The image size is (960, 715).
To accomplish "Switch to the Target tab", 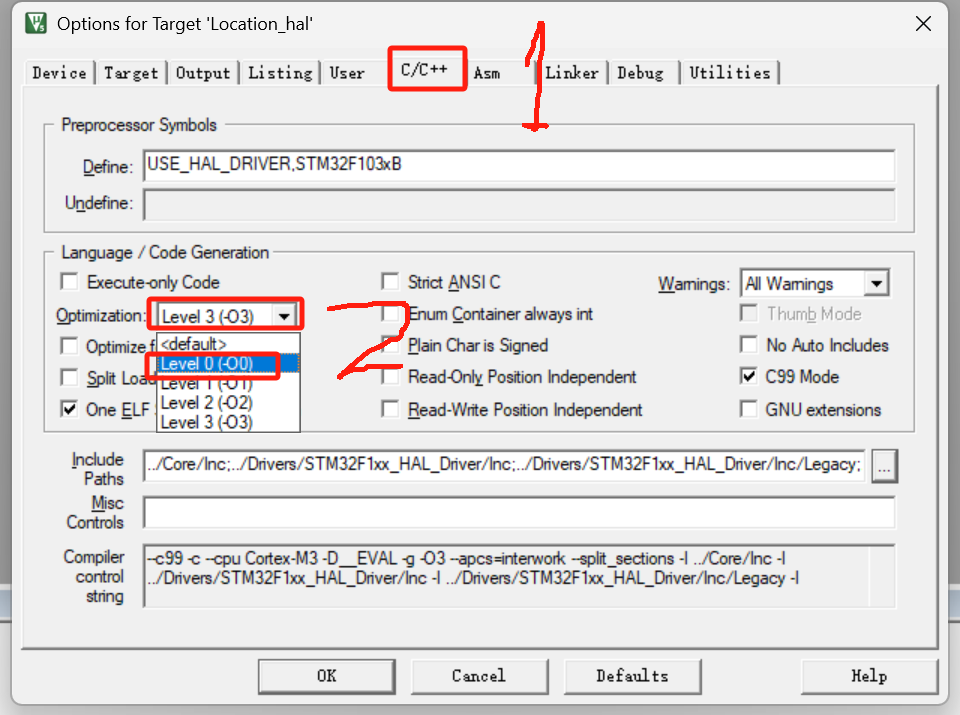I will coord(131,73).
